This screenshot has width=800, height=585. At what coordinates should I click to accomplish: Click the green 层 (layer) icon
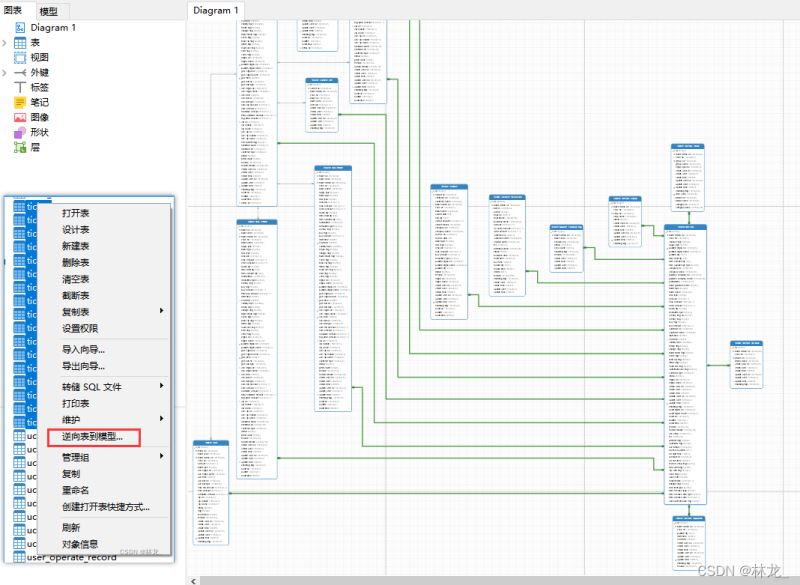pyautogui.click(x=20, y=147)
